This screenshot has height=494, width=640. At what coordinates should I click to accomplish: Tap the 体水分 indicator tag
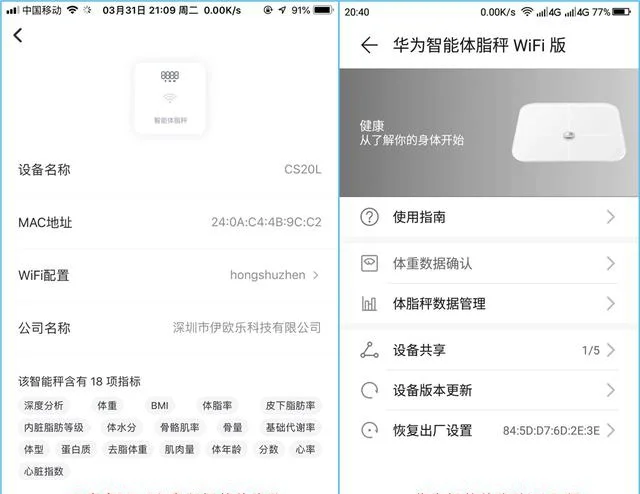point(121,427)
